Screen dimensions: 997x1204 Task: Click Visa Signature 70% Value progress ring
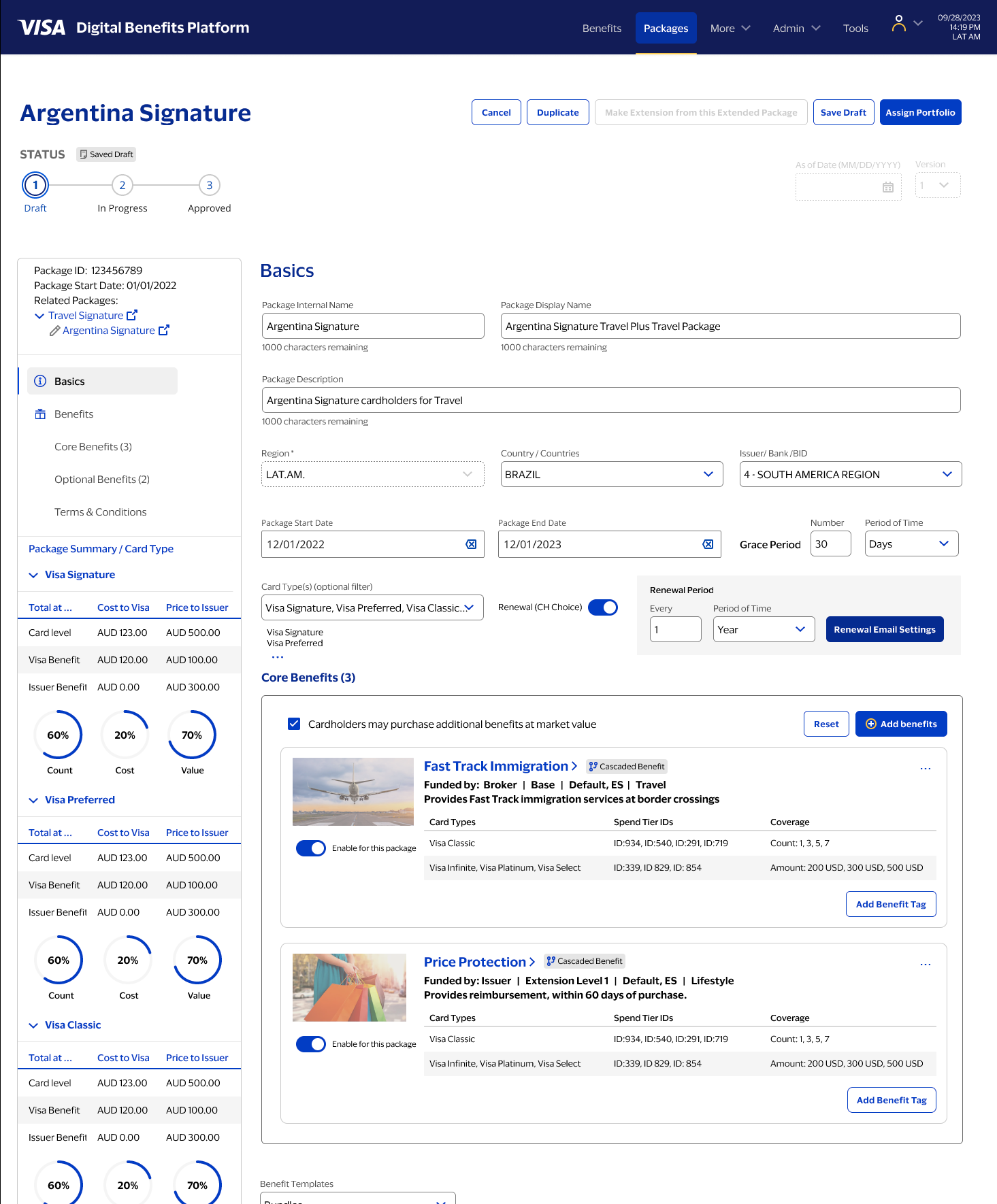[192, 735]
